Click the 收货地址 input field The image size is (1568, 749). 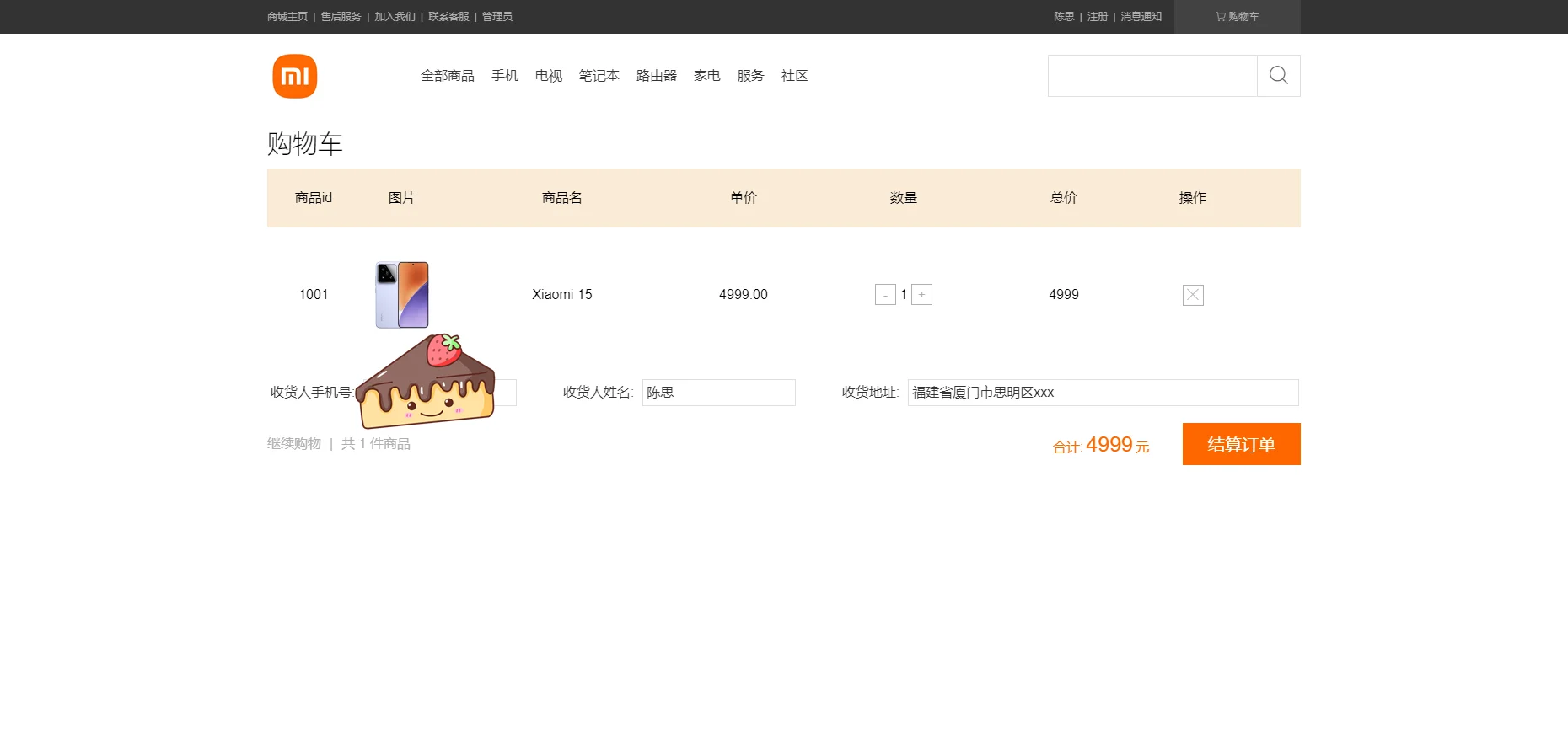point(1103,393)
